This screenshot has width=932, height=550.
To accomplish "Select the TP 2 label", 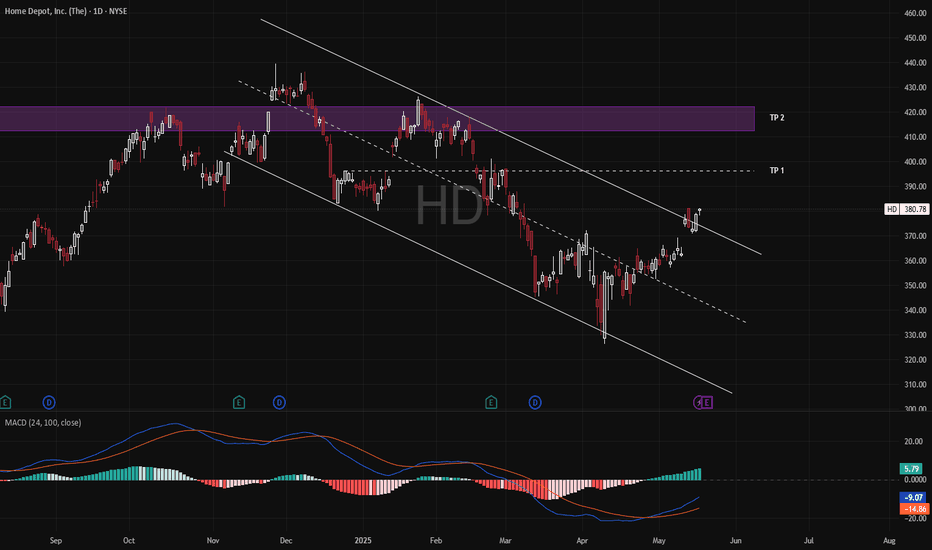I will pos(777,118).
